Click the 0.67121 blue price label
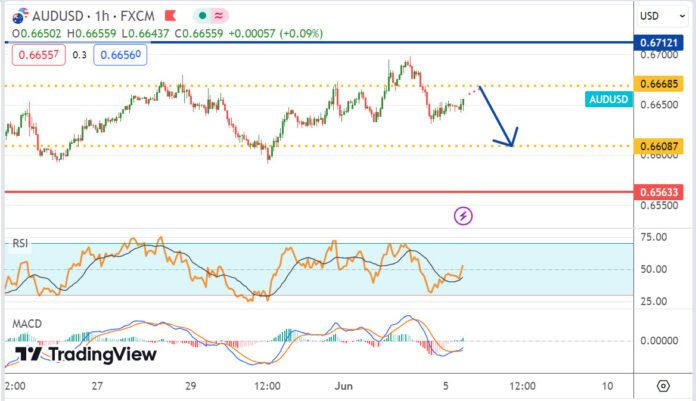696x401 pixels. click(661, 43)
